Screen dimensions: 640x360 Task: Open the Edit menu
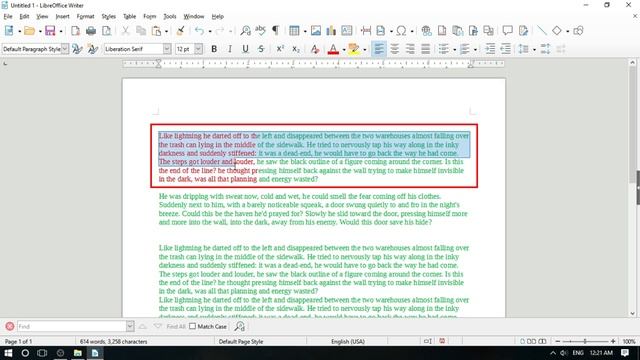tap(24, 16)
